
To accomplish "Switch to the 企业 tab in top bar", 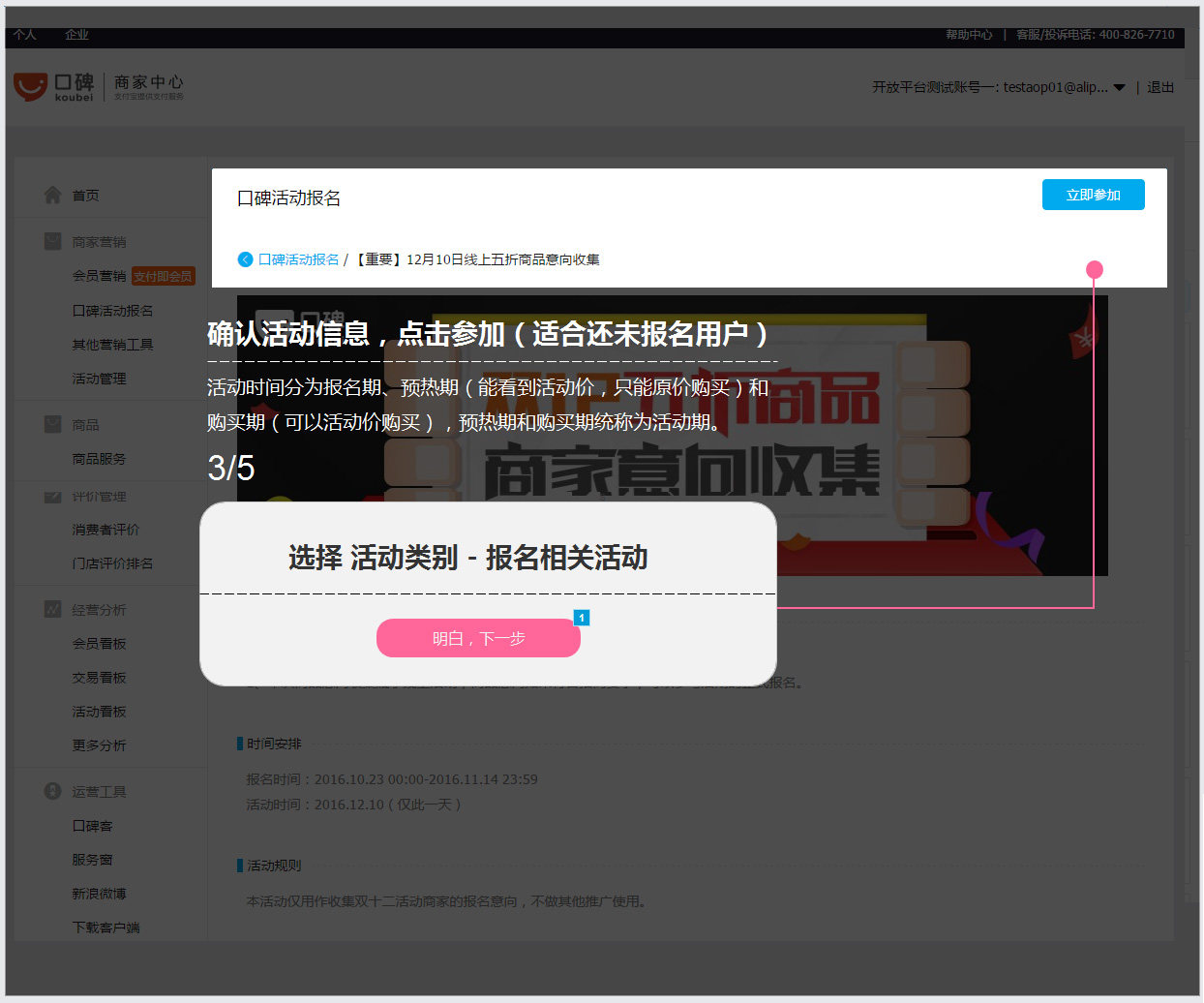I will tap(76, 35).
